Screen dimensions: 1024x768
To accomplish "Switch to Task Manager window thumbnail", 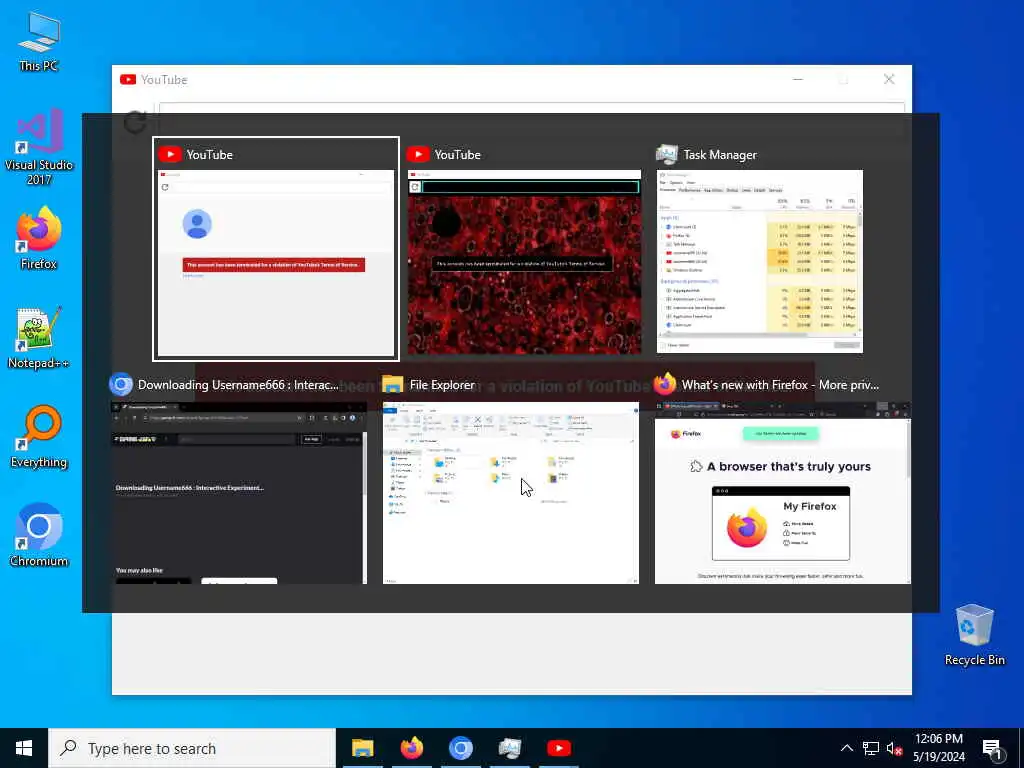I will [760, 261].
